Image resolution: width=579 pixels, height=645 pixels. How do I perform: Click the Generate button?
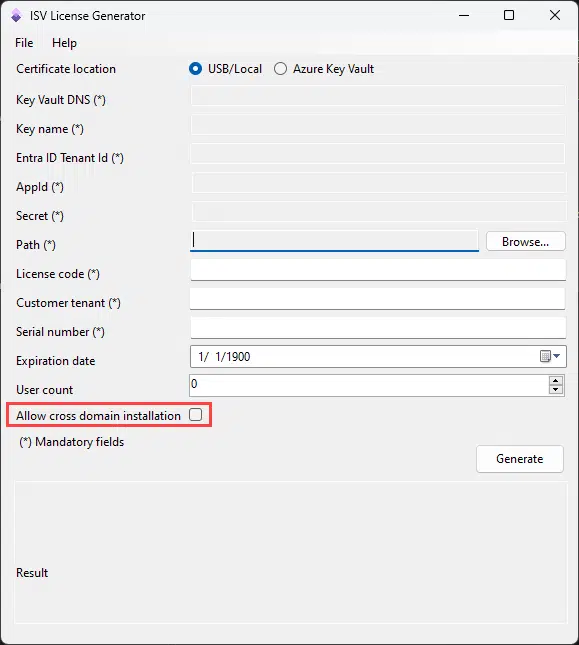520,459
